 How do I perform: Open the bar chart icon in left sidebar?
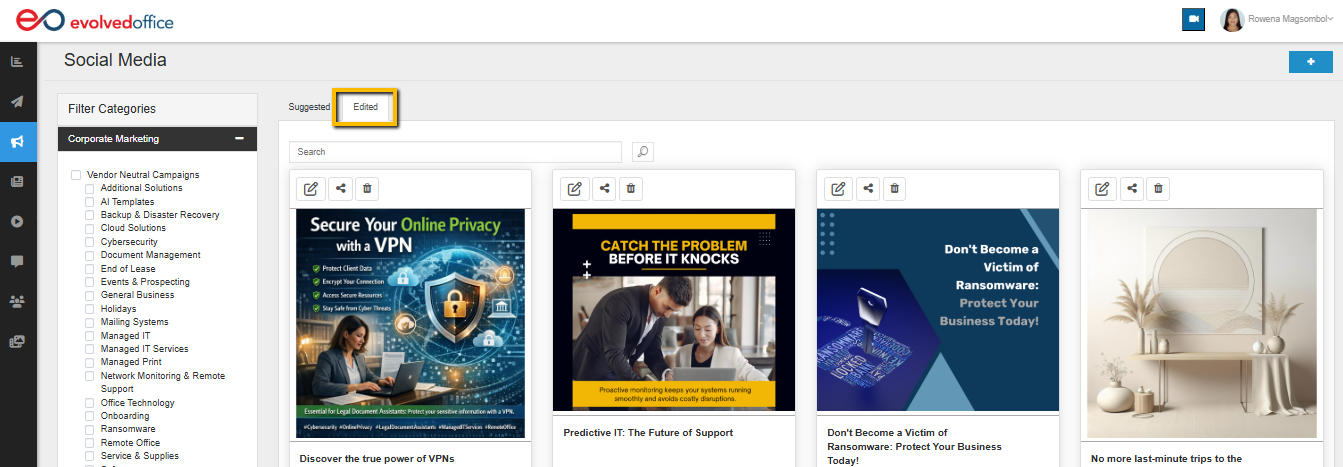17,61
